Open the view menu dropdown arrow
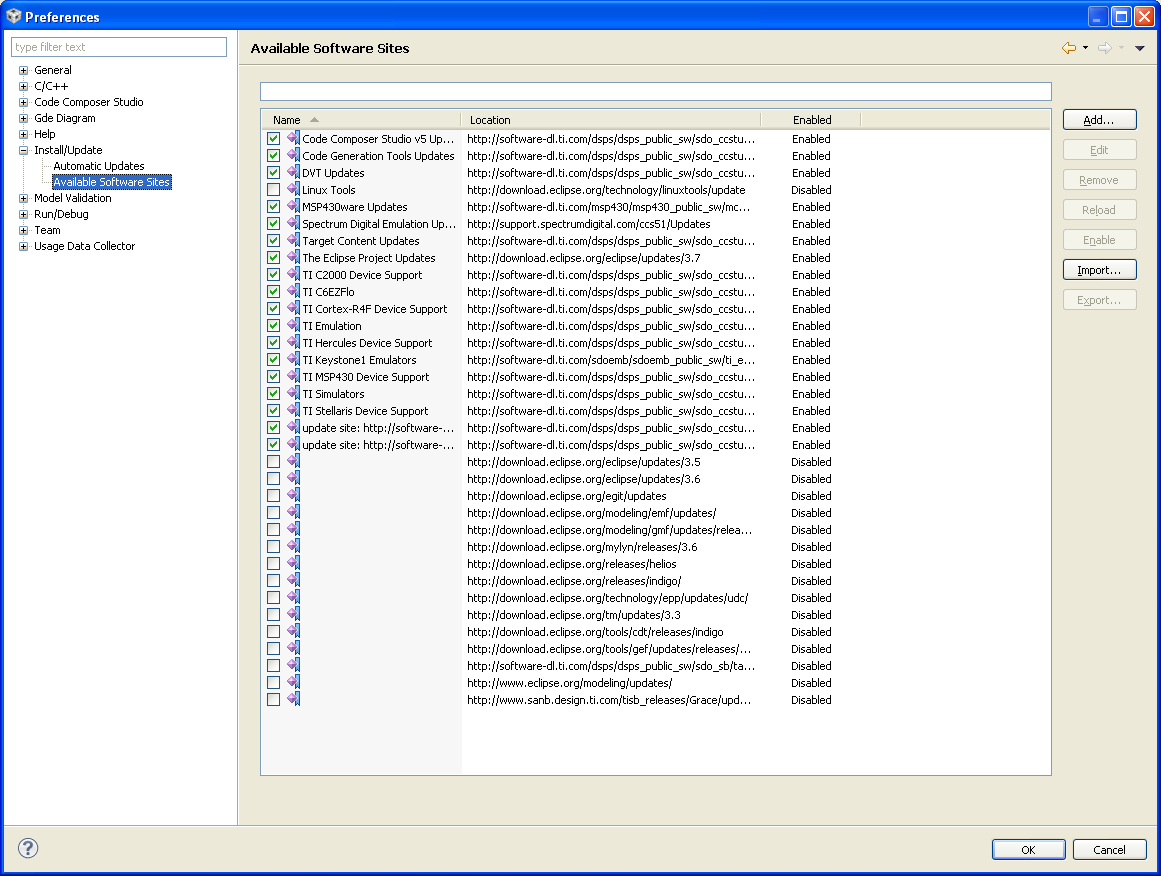 [1140, 47]
